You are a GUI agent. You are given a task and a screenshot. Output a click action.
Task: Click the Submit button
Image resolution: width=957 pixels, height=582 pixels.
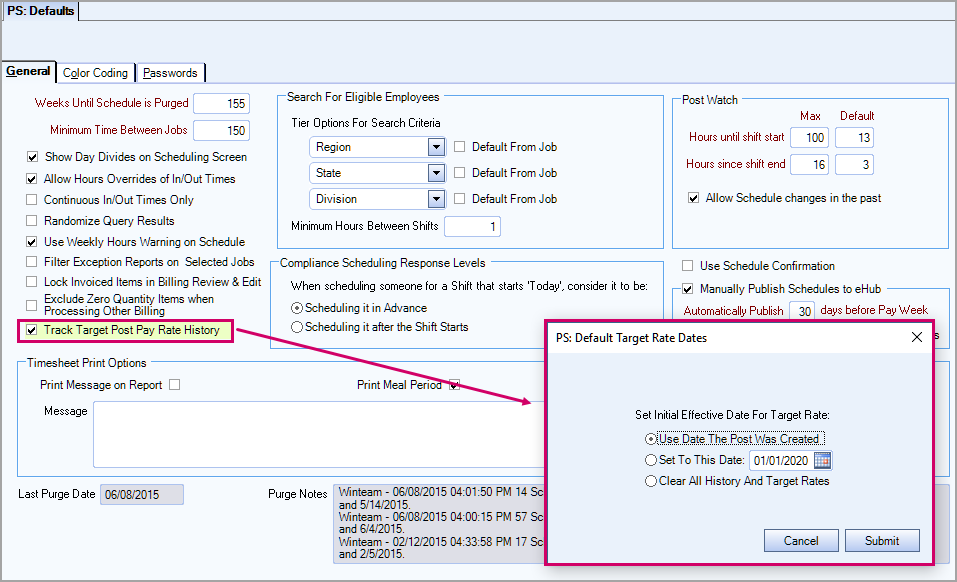click(x=881, y=541)
